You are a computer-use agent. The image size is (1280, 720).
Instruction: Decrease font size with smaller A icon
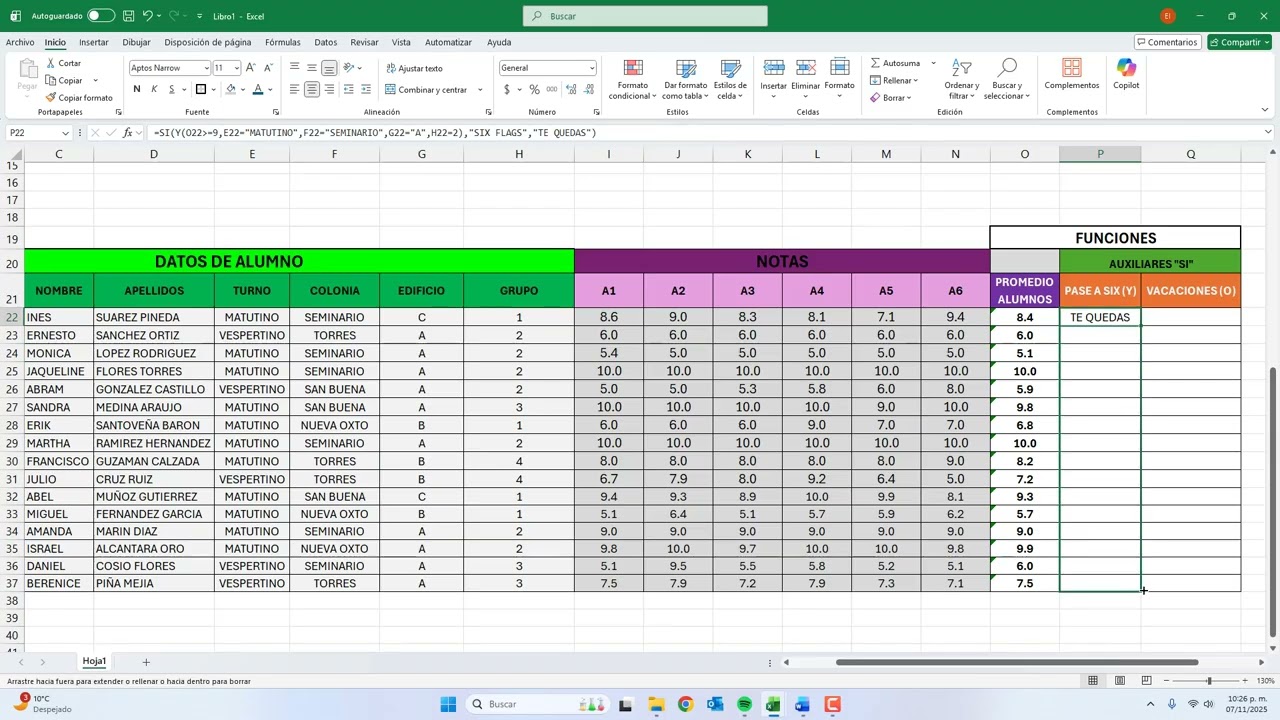click(x=270, y=68)
